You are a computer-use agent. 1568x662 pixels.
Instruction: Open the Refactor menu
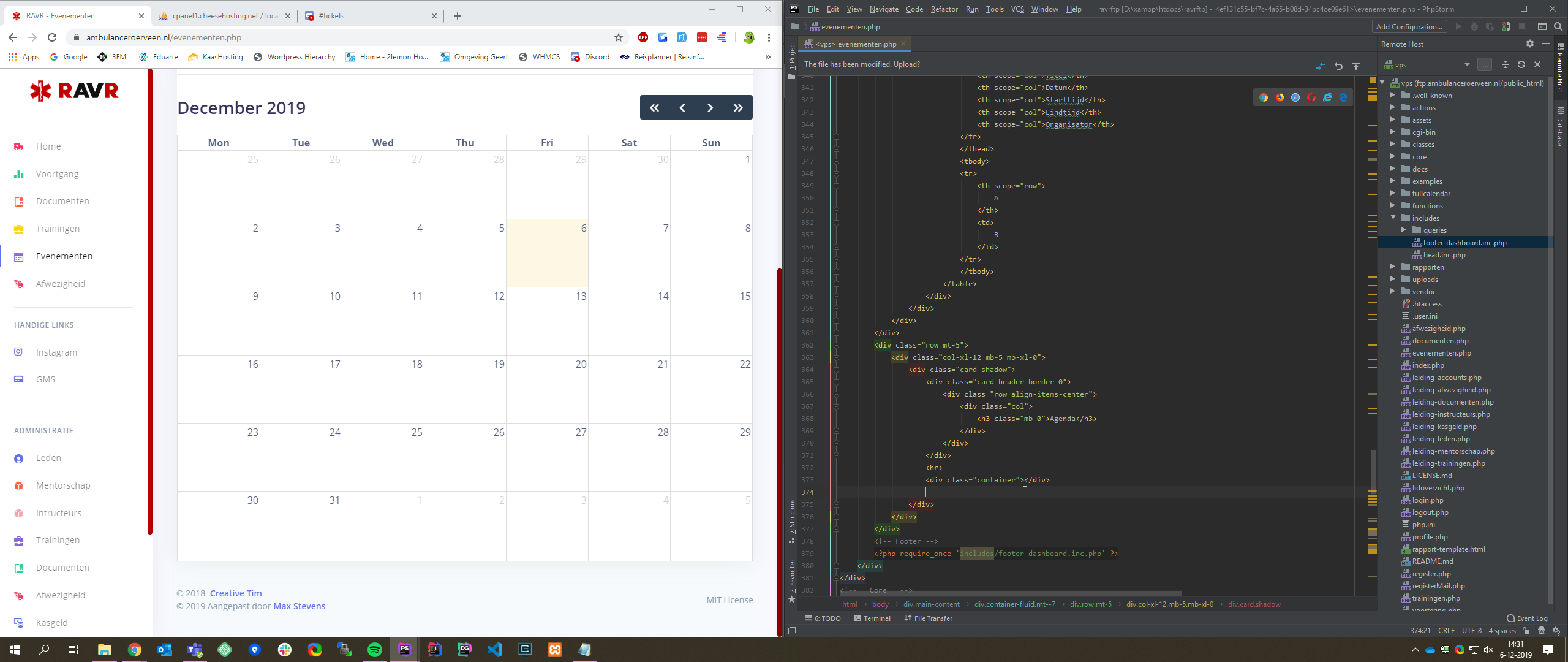pyautogui.click(x=944, y=9)
